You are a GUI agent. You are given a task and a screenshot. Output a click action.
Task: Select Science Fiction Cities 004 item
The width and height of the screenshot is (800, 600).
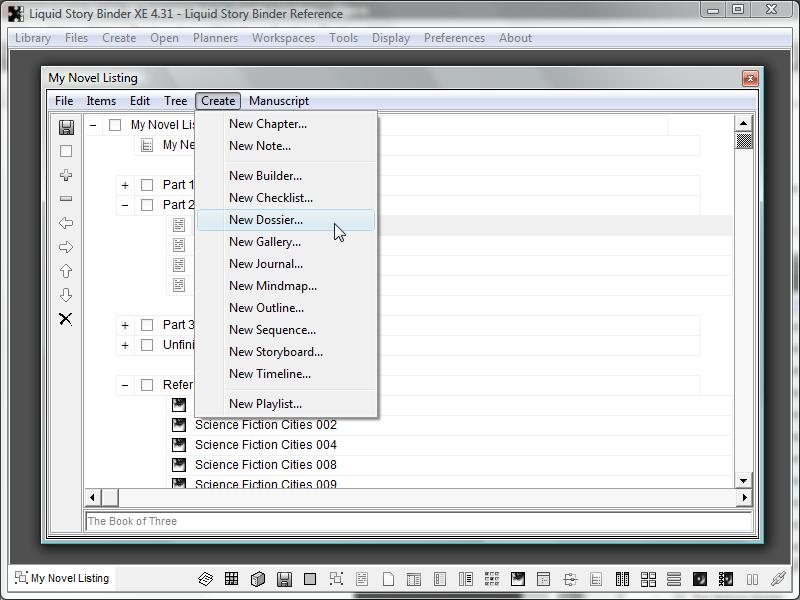[265, 445]
